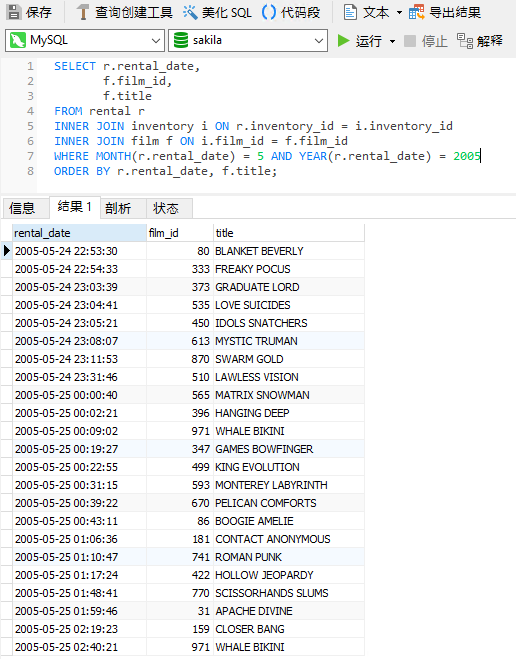This screenshot has height=659, width=516.
Task: Select the row marker for BLANKET BEVERLY
Action: (x=7, y=251)
